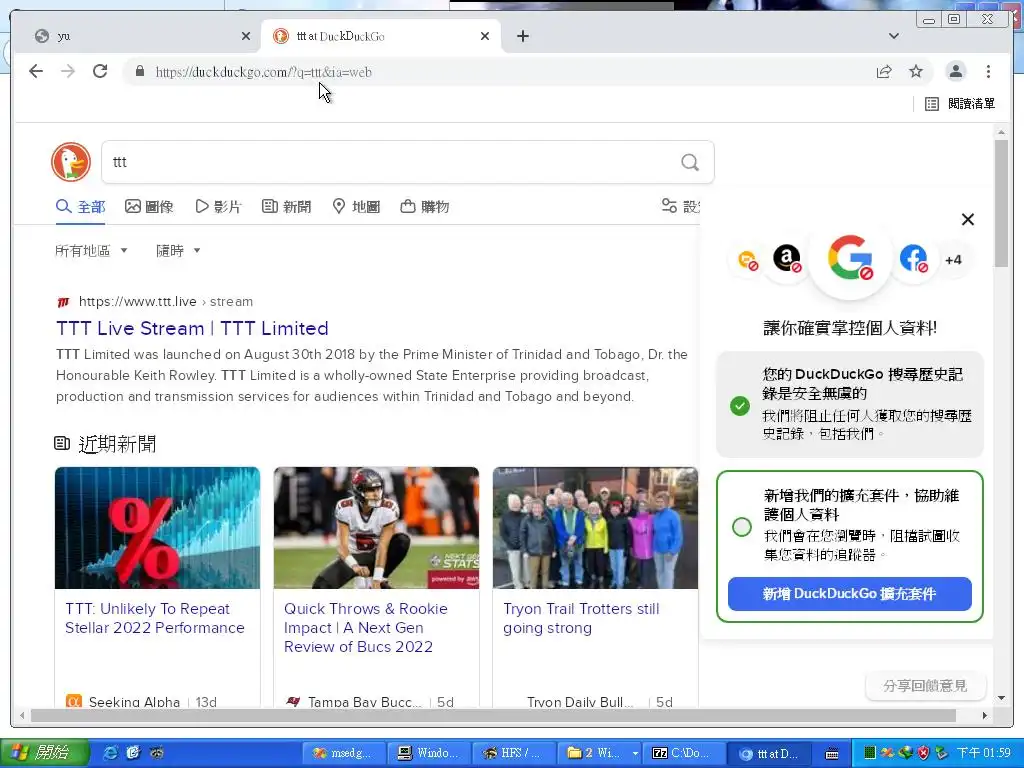Expand the grouped '2 Wi...' taskbar folder
The width and height of the screenshot is (1024, 768).
click(x=601, y=753)
